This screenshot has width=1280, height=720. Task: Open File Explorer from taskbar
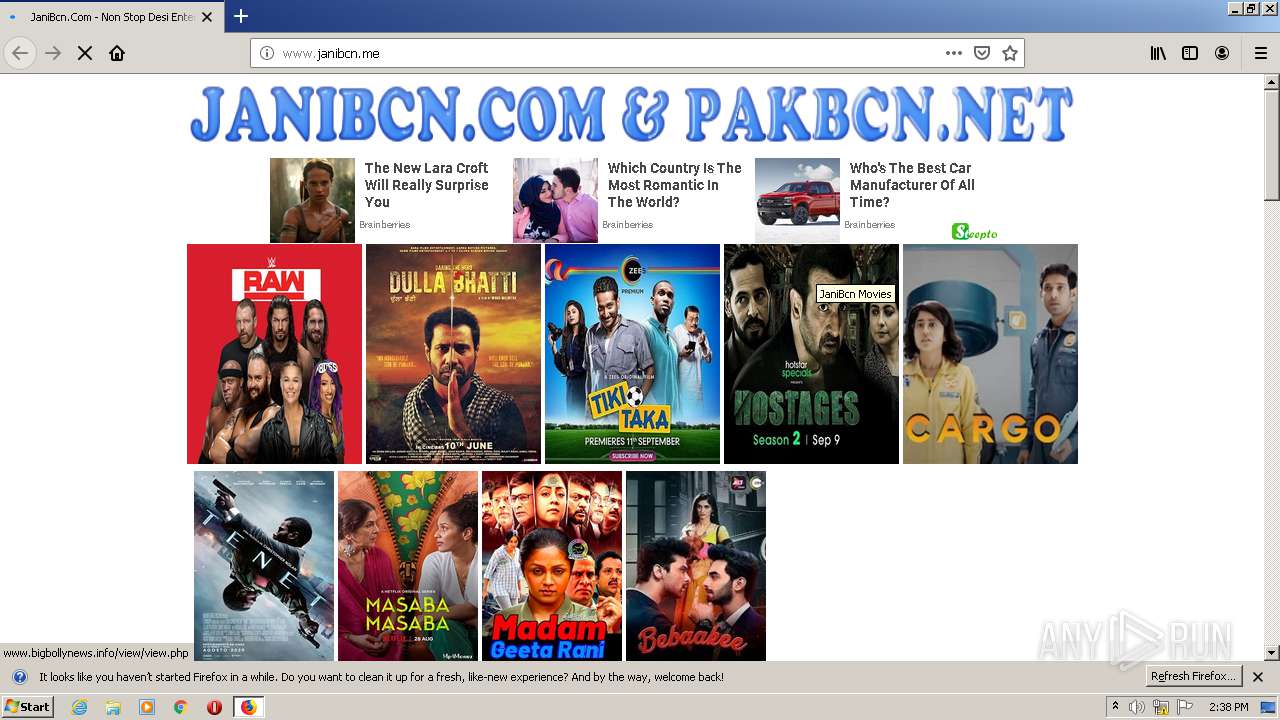113,707
